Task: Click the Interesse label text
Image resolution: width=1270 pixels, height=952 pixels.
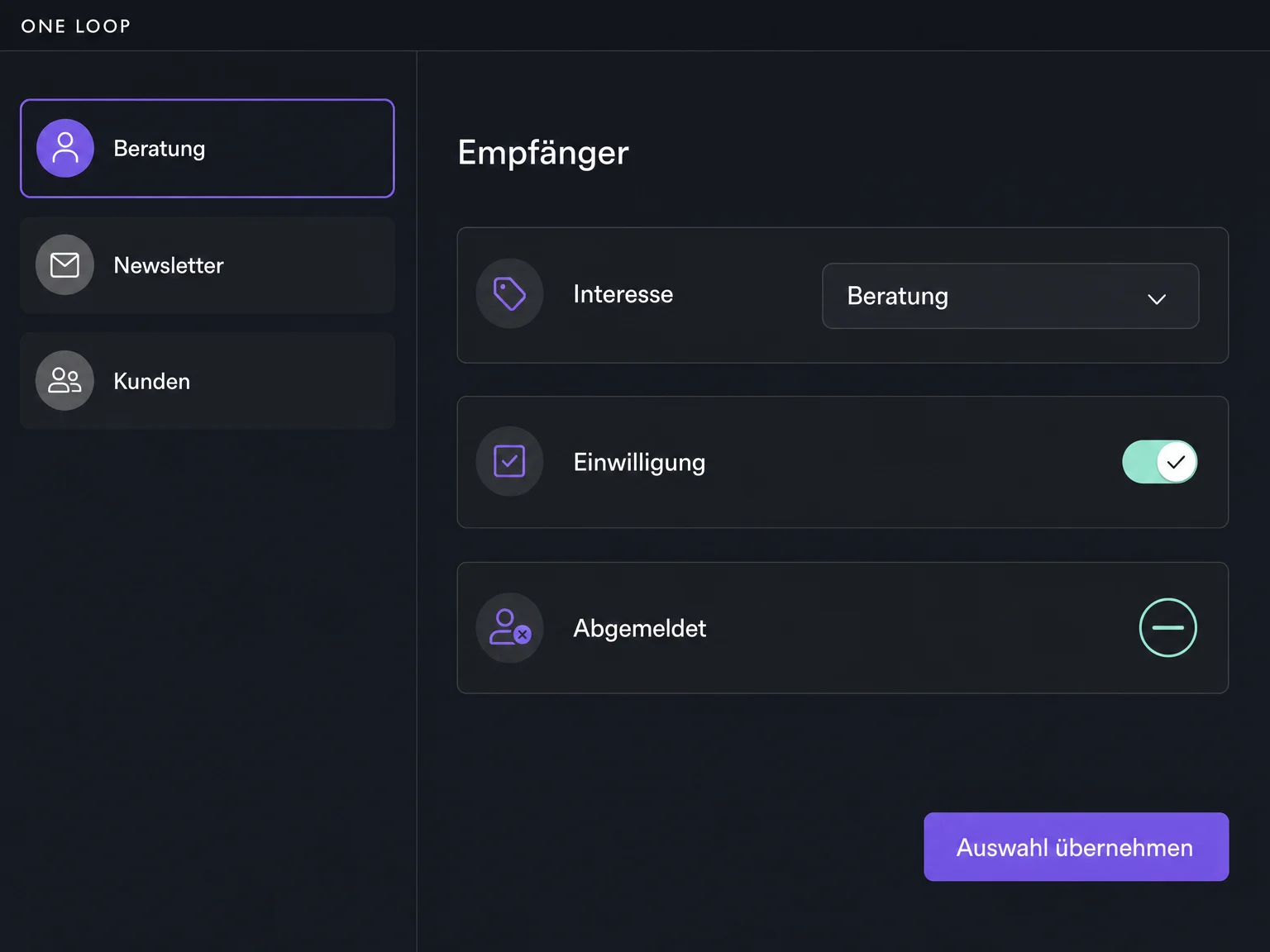Action: click(x=623, y=294)
